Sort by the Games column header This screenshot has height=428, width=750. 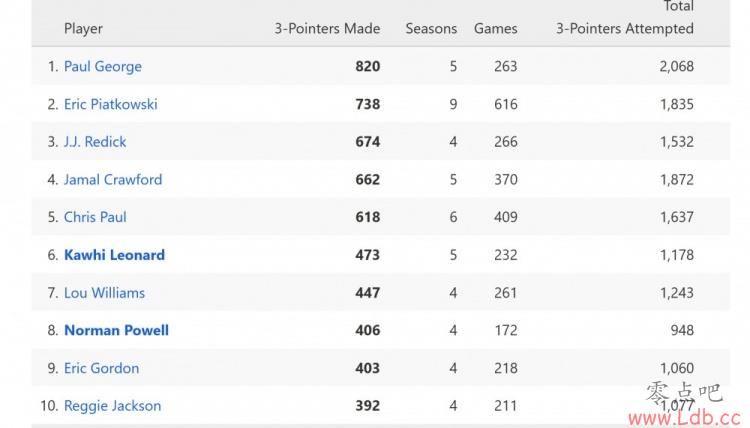pos(496,29)
